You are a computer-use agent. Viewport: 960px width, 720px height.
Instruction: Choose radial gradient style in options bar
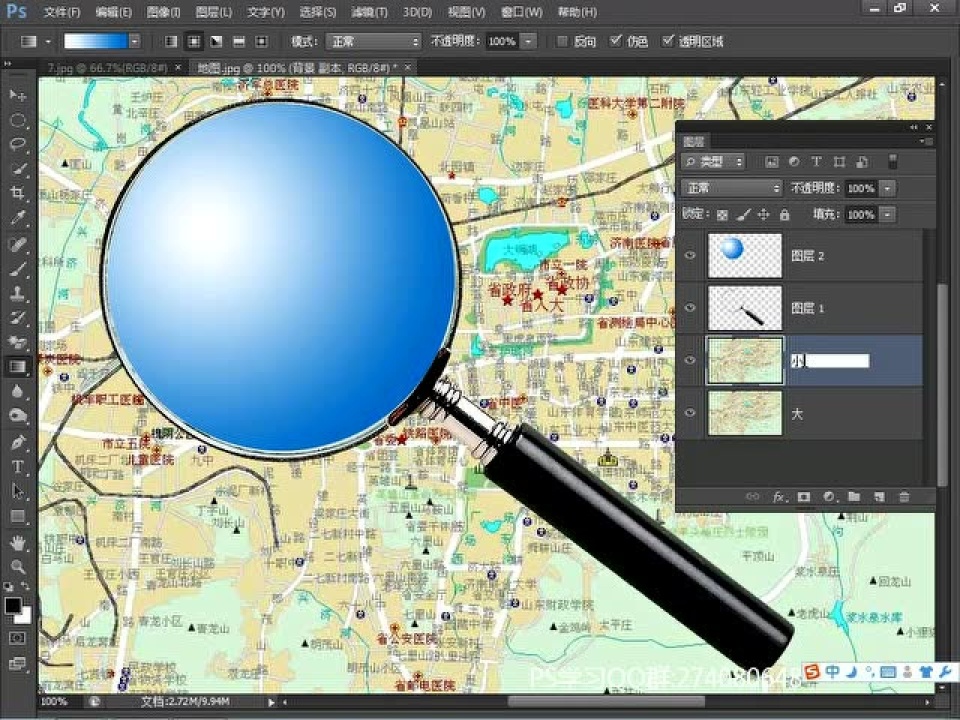click(194, 42)
